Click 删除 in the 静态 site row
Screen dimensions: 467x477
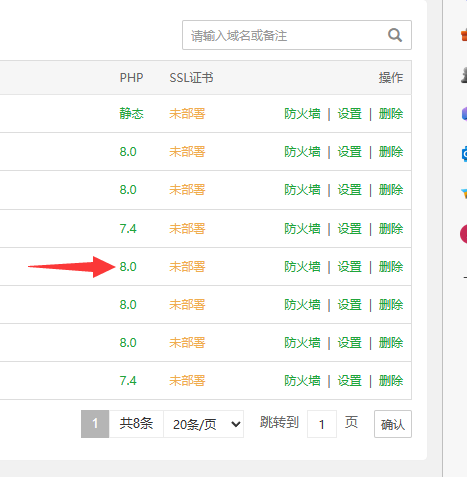[391, 114]
